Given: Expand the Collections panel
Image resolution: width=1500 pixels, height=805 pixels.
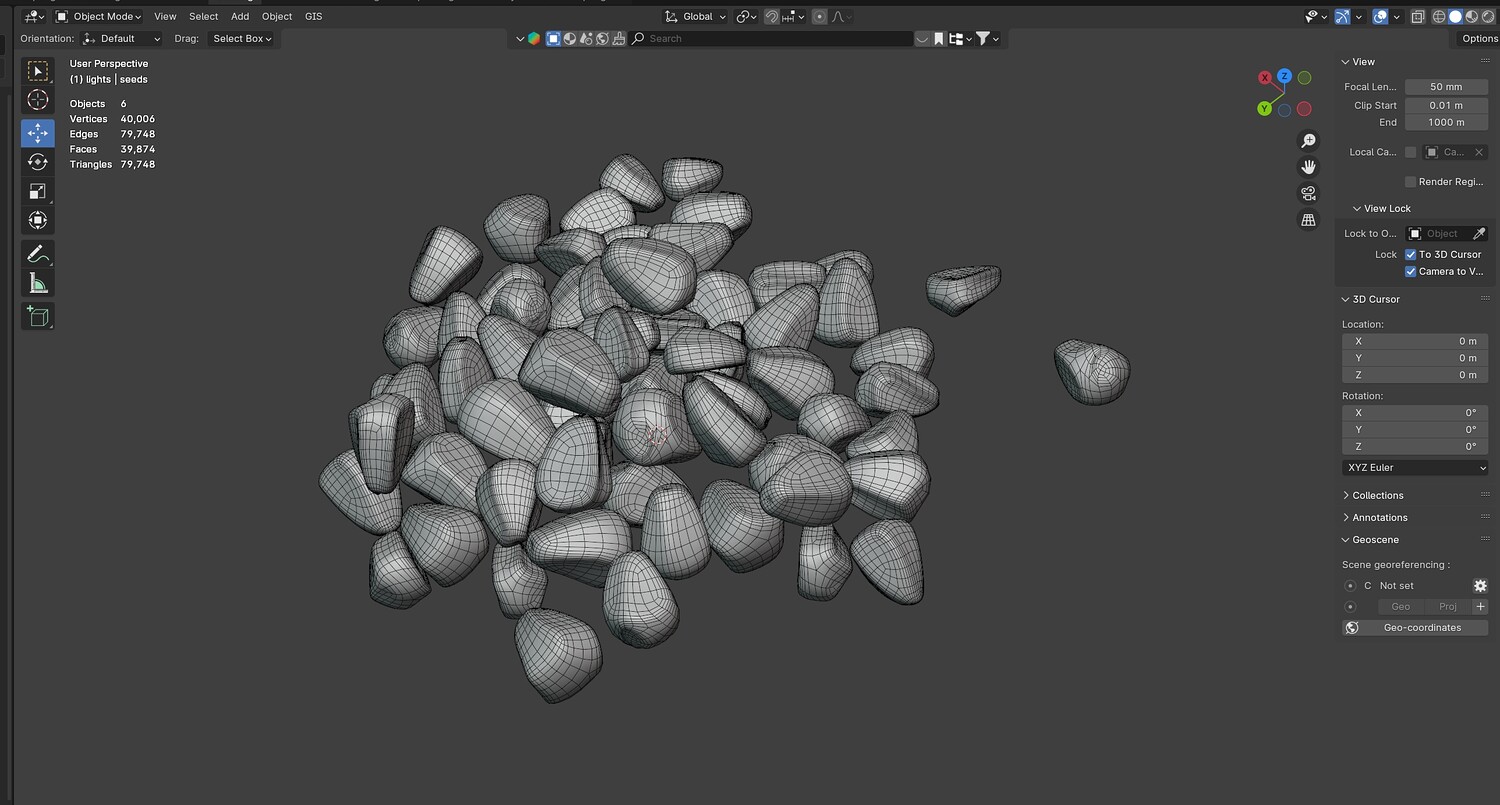Looking at the screenshot, I should coord(1346,496).
